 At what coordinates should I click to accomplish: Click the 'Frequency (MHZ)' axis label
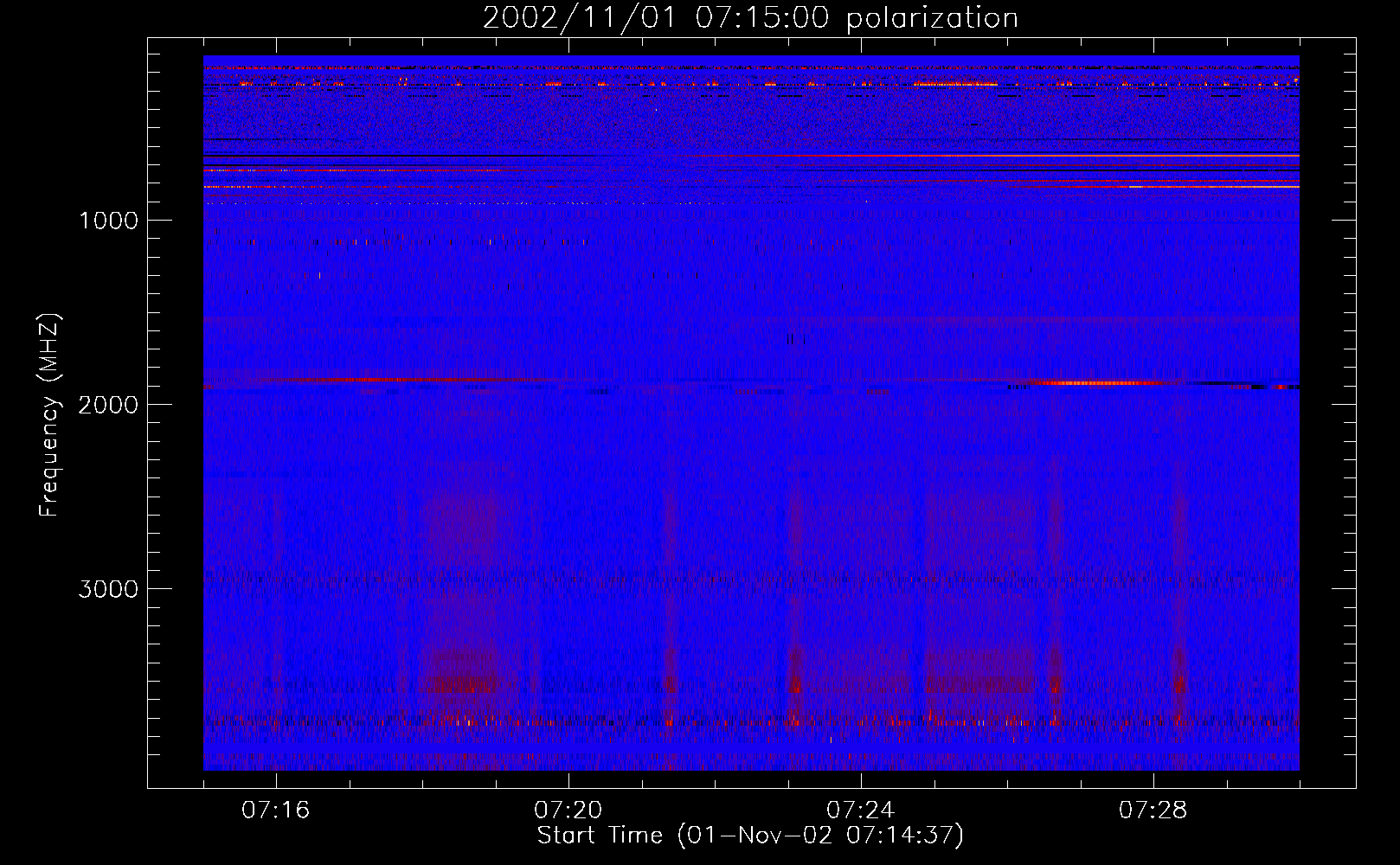tap(50, 415)
